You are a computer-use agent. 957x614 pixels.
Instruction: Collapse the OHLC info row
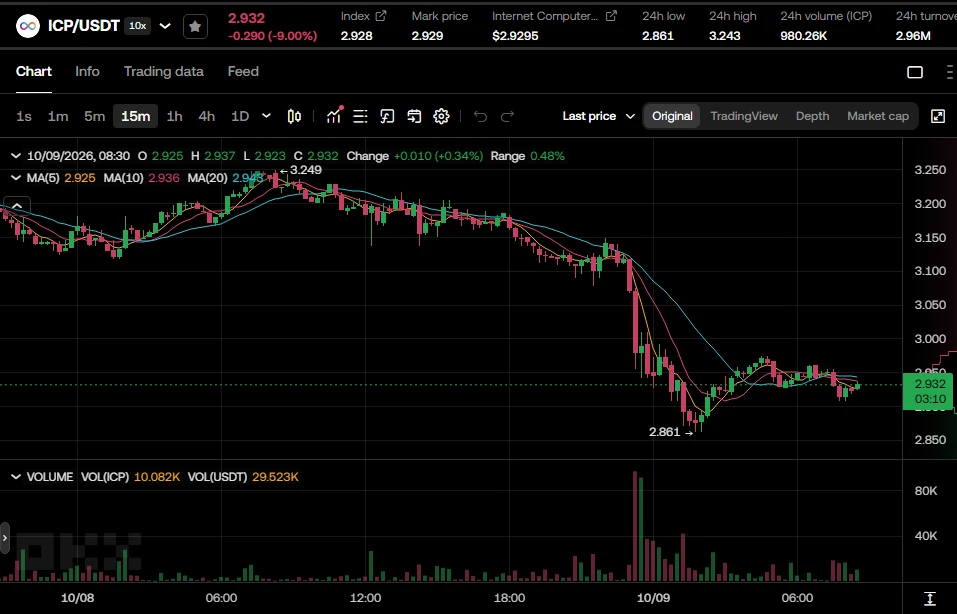pyautogui.click(x=16, y=156)
